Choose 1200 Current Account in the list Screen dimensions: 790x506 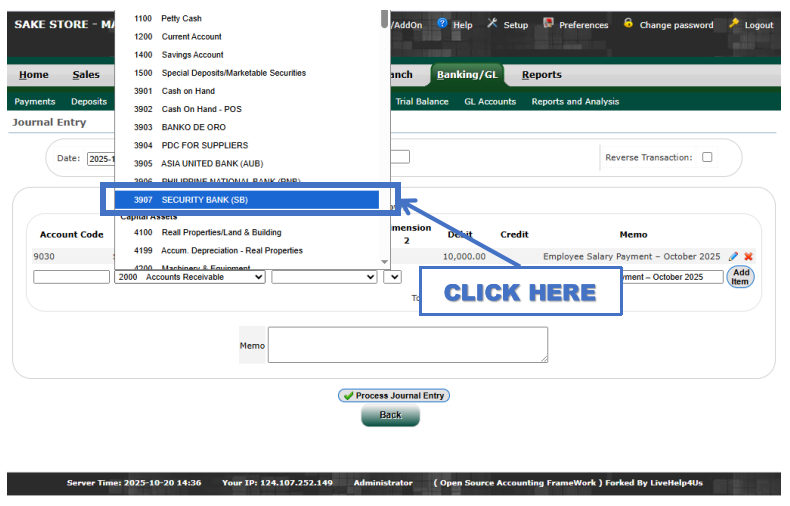tap(191, 37)
